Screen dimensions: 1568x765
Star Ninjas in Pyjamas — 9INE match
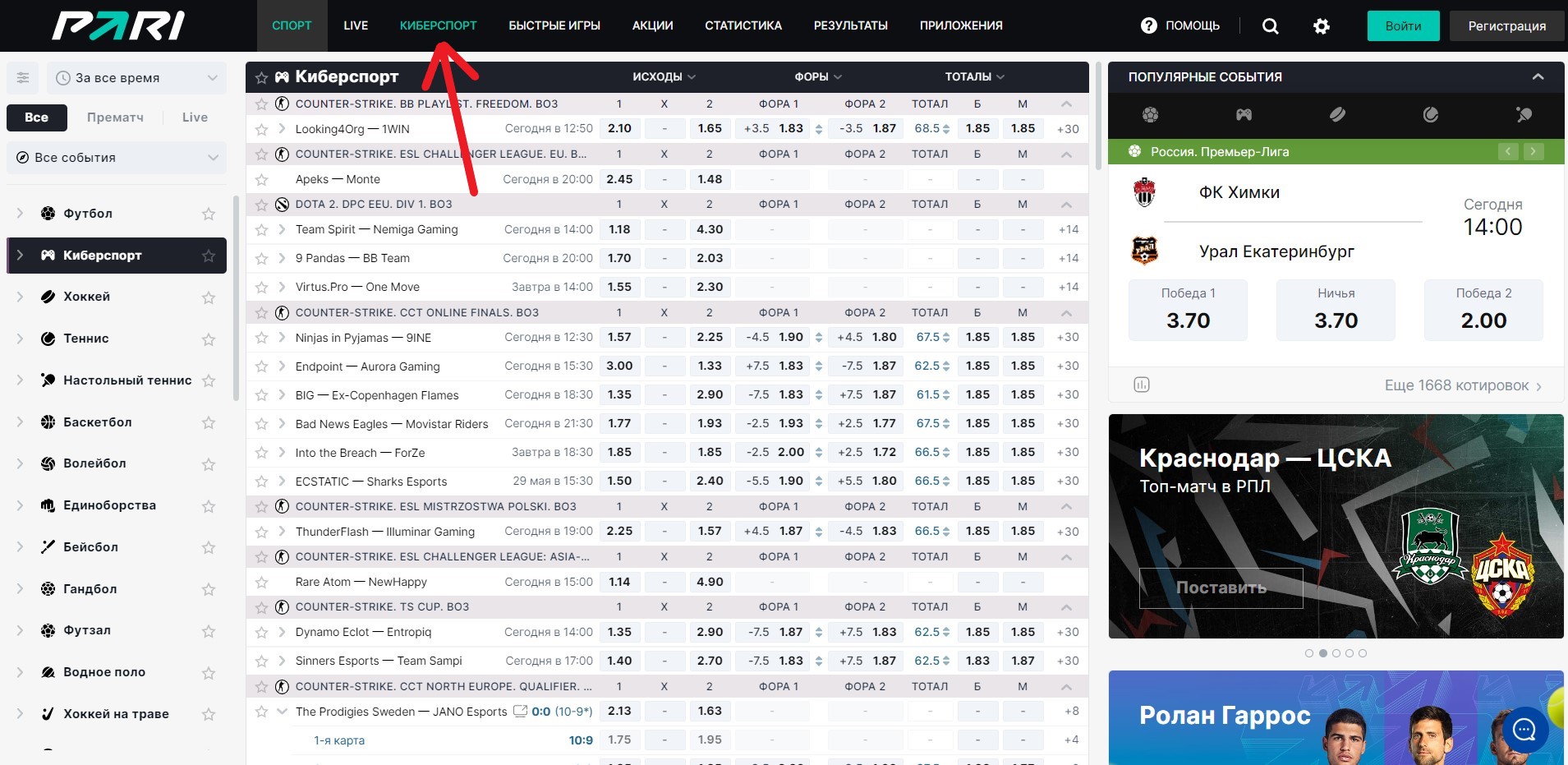(x=261, y=337)
